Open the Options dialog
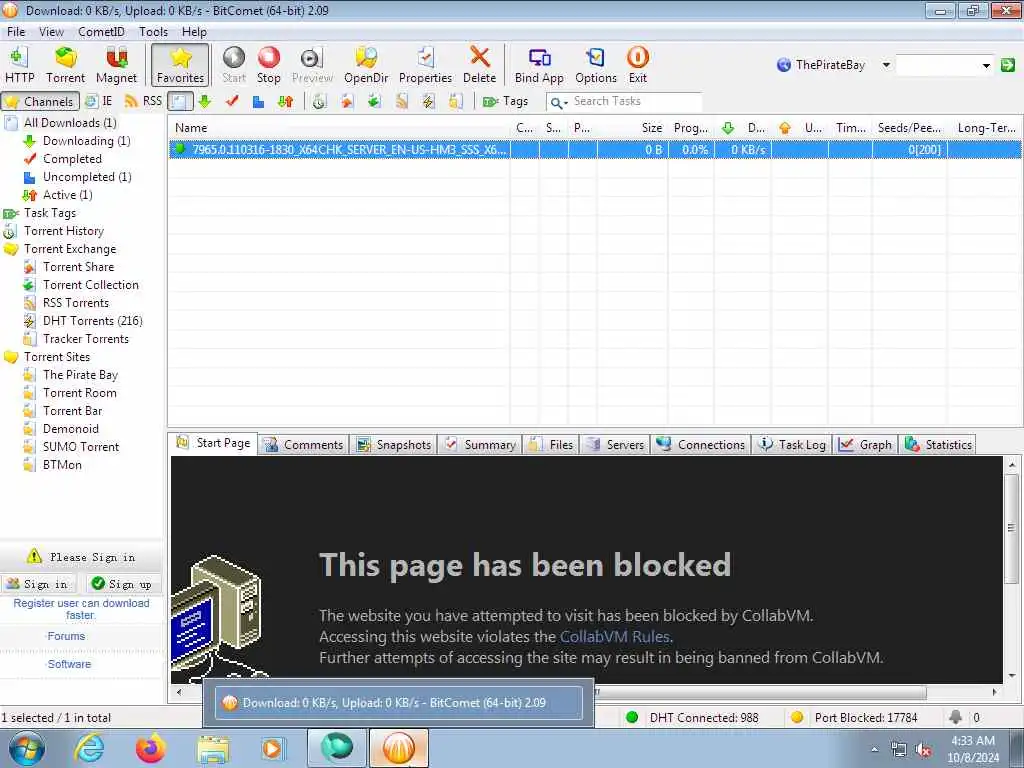 (x=596, y=65)
